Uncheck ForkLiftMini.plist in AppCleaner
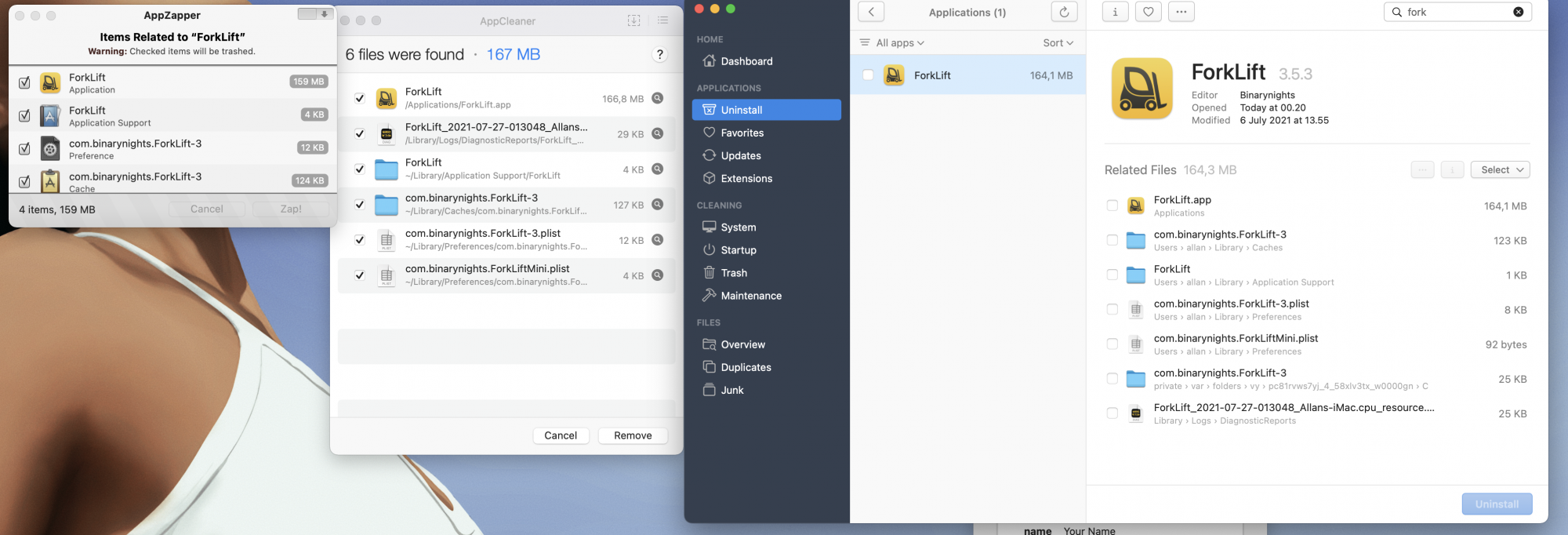Image resolution: width=1568 pixels, height=535 pixels. [x=359, y=275]
